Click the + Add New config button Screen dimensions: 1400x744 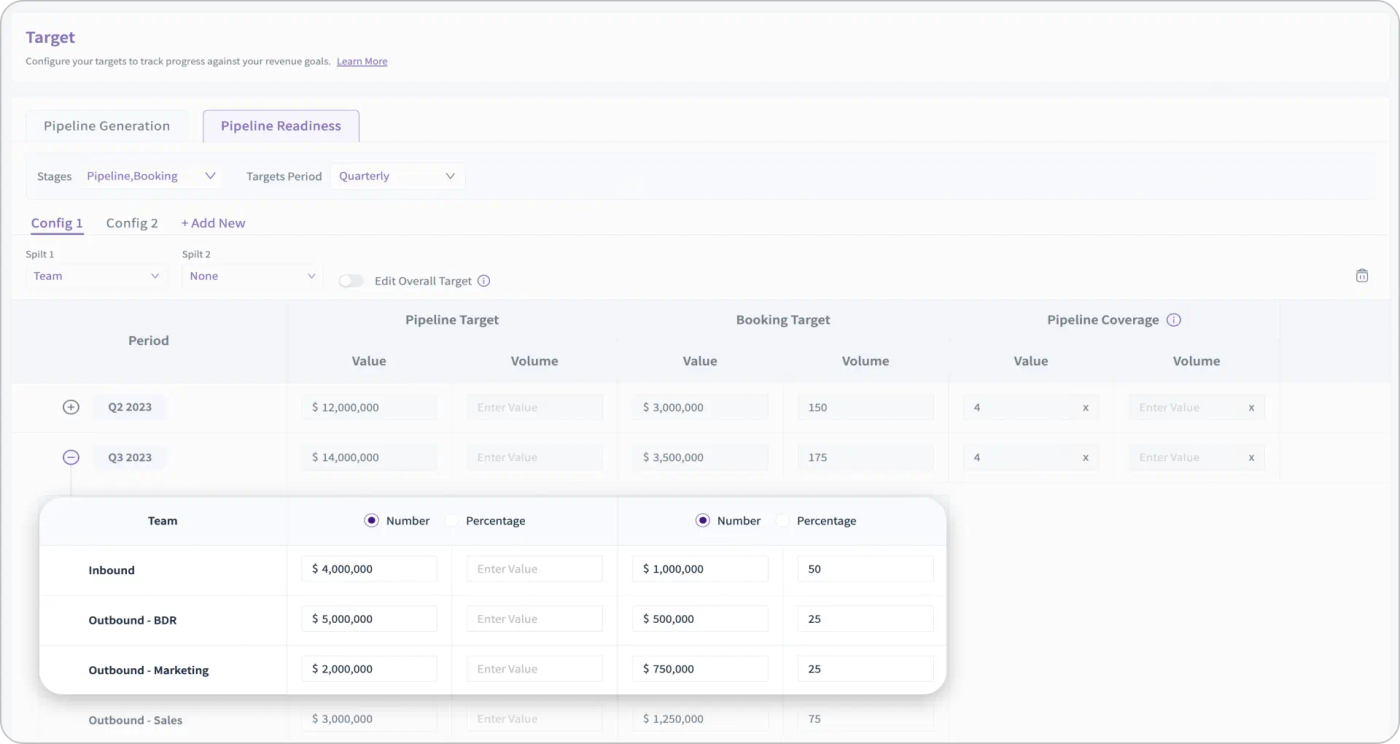point(213,223)
